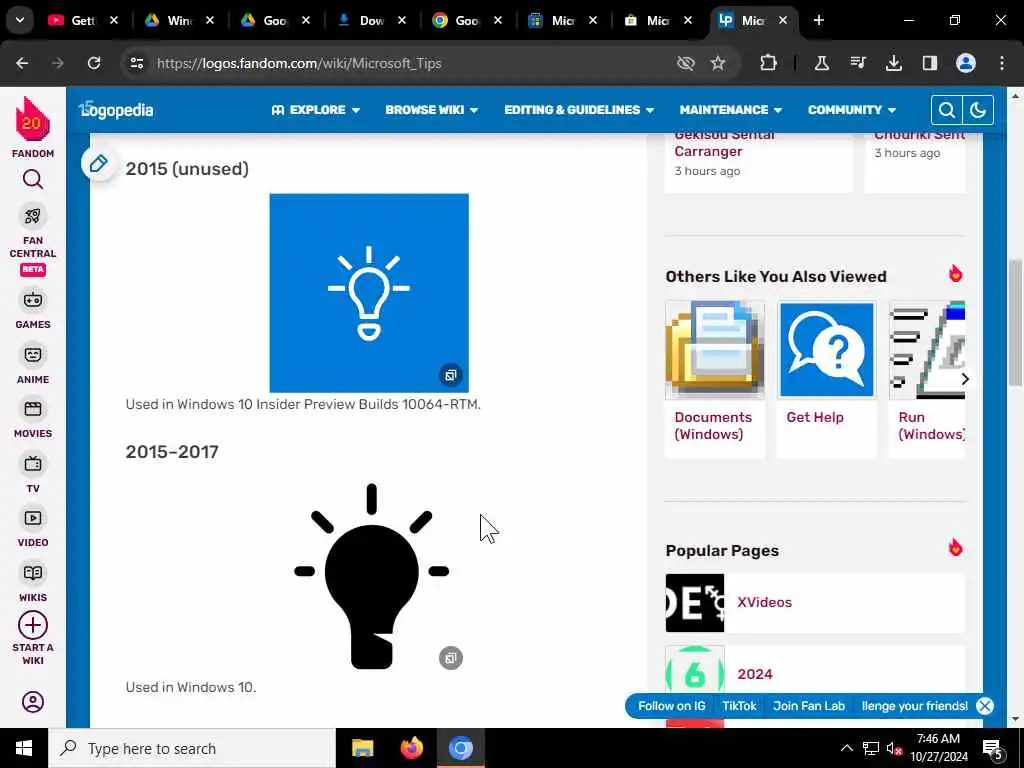Open the Gekisou Sentai Carranger link
The image size is (1024, 768).
click(x=724, y=143)
